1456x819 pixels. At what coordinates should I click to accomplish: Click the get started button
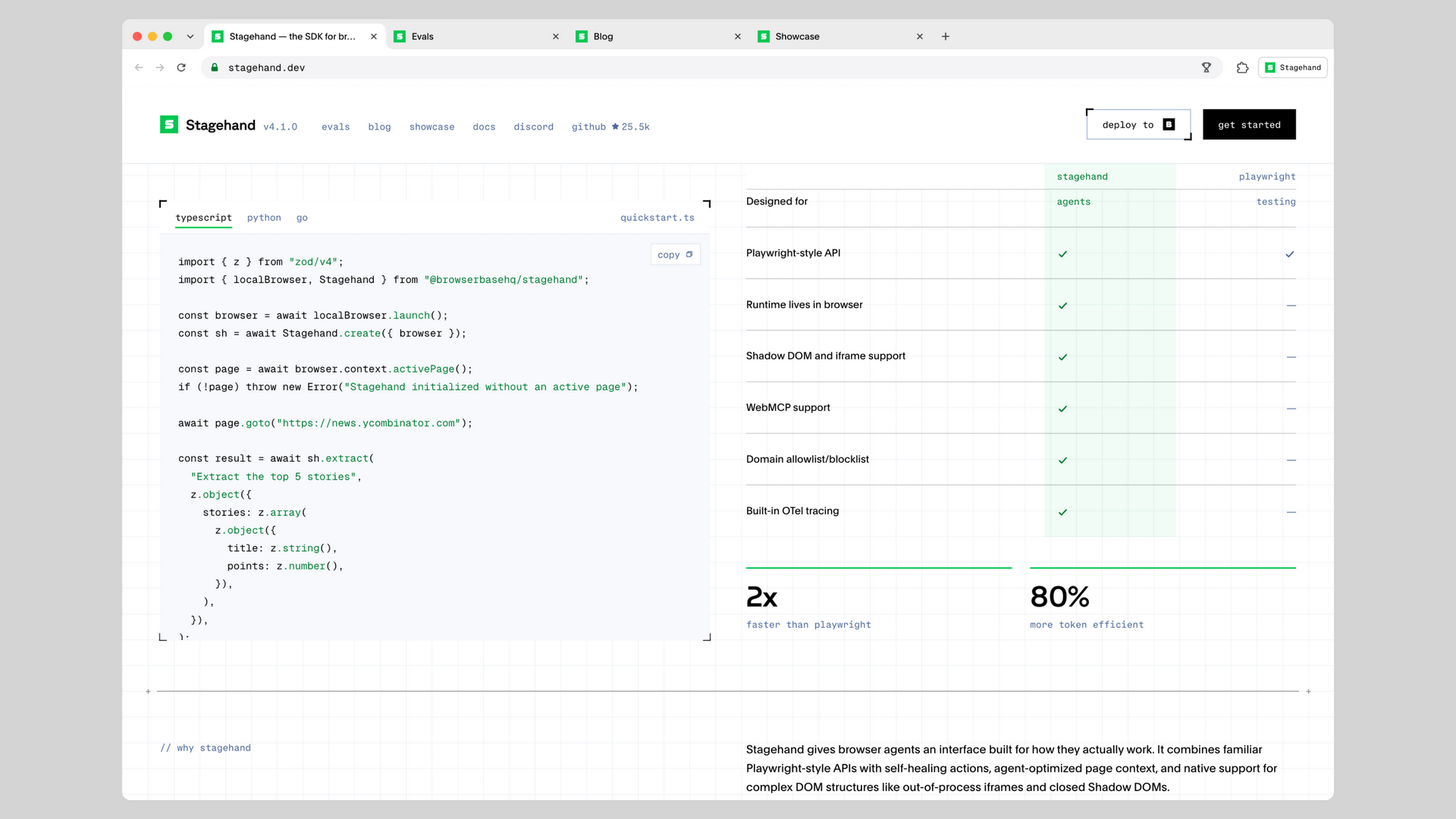pos(1249,124)
